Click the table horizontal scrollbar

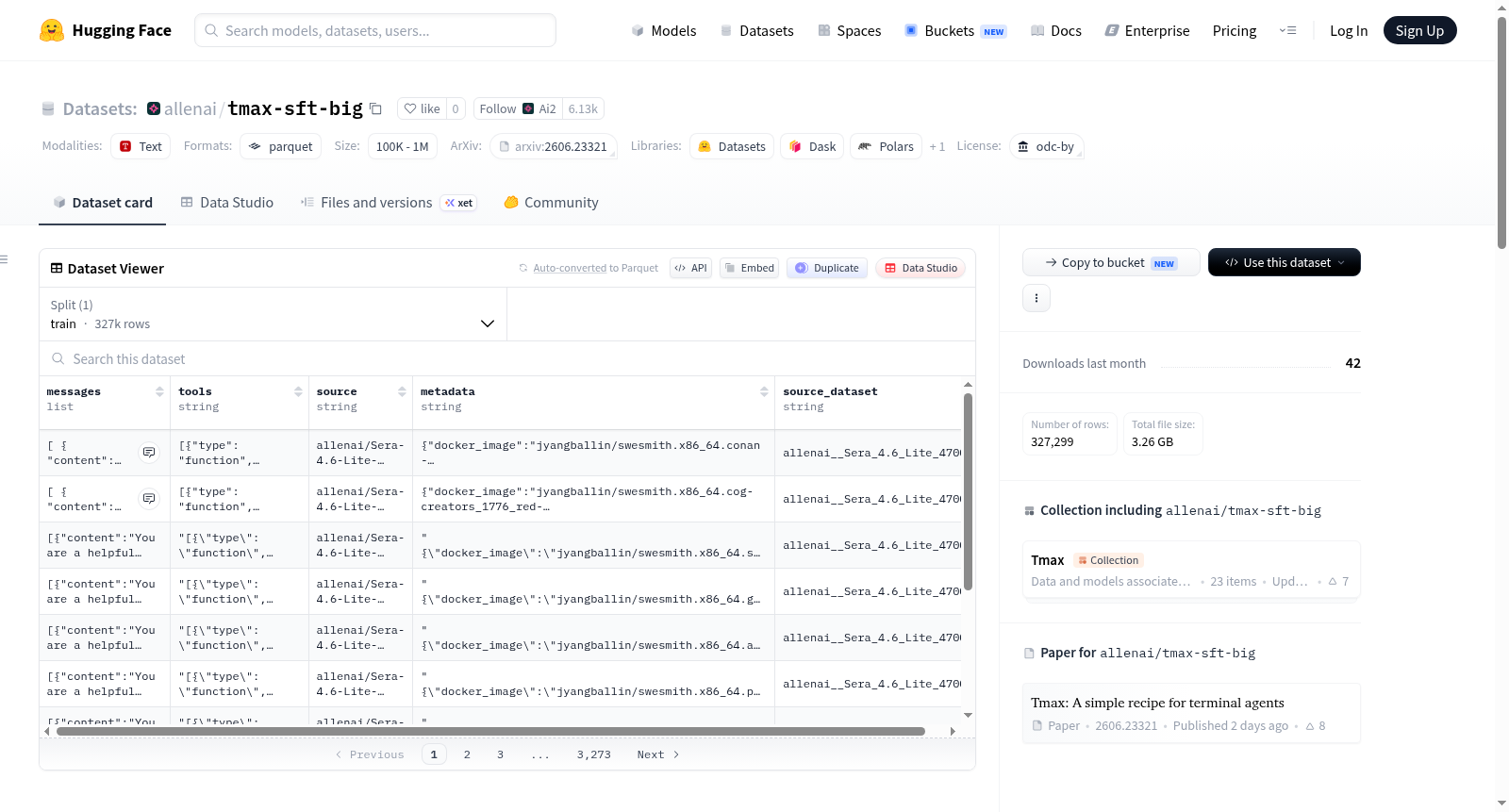pos(490,731)
